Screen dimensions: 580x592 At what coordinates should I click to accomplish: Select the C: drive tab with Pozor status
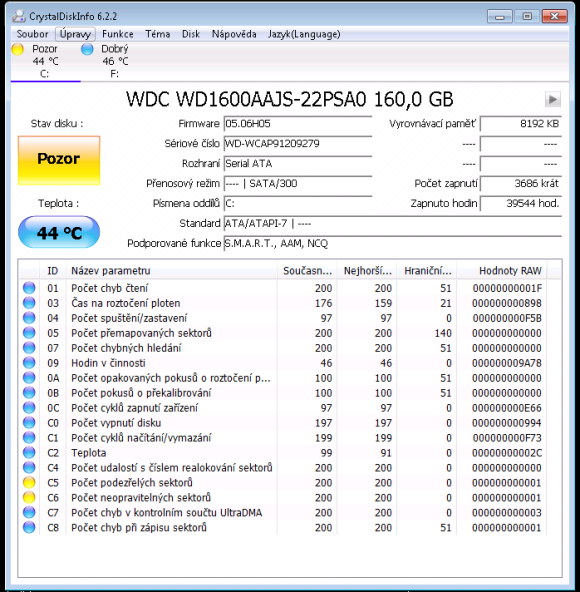(x=45, y=61)
